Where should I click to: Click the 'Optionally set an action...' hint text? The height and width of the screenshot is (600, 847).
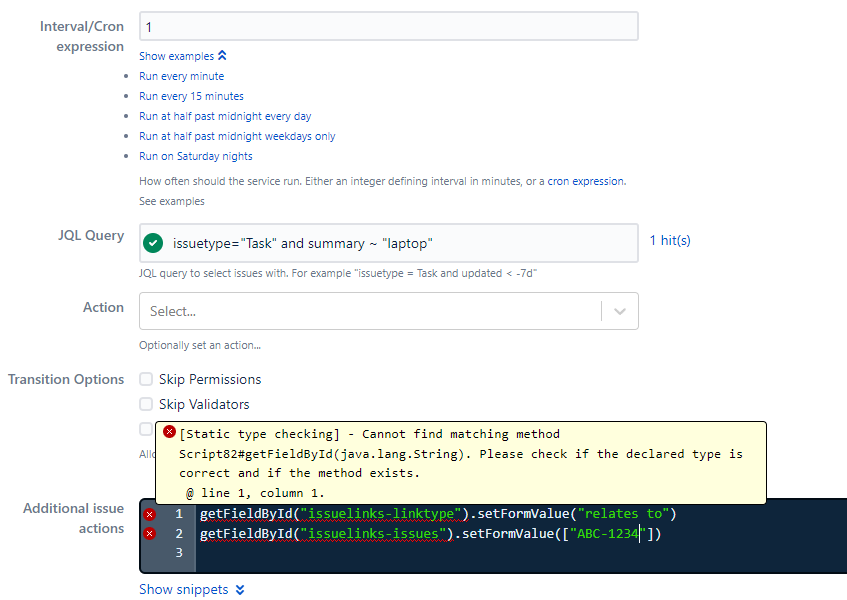[x=200, y=346]
